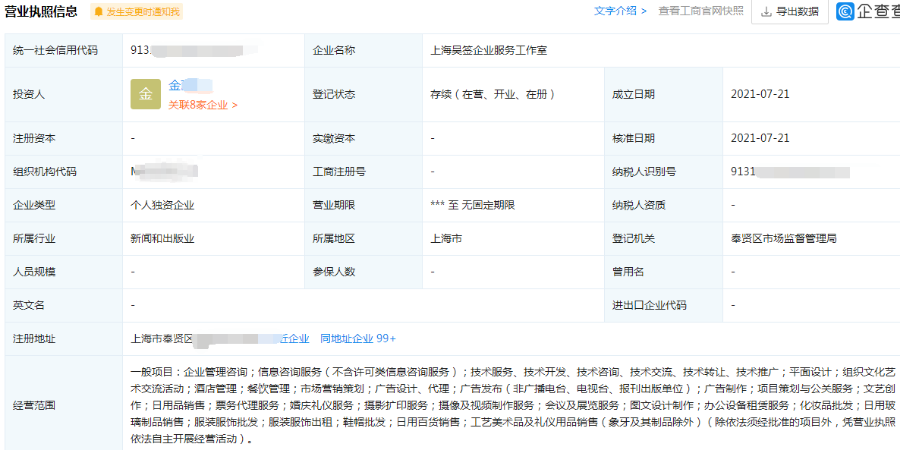Click 发生变更时通知我 notification button
900x450 pixels.
click(137, 11)
